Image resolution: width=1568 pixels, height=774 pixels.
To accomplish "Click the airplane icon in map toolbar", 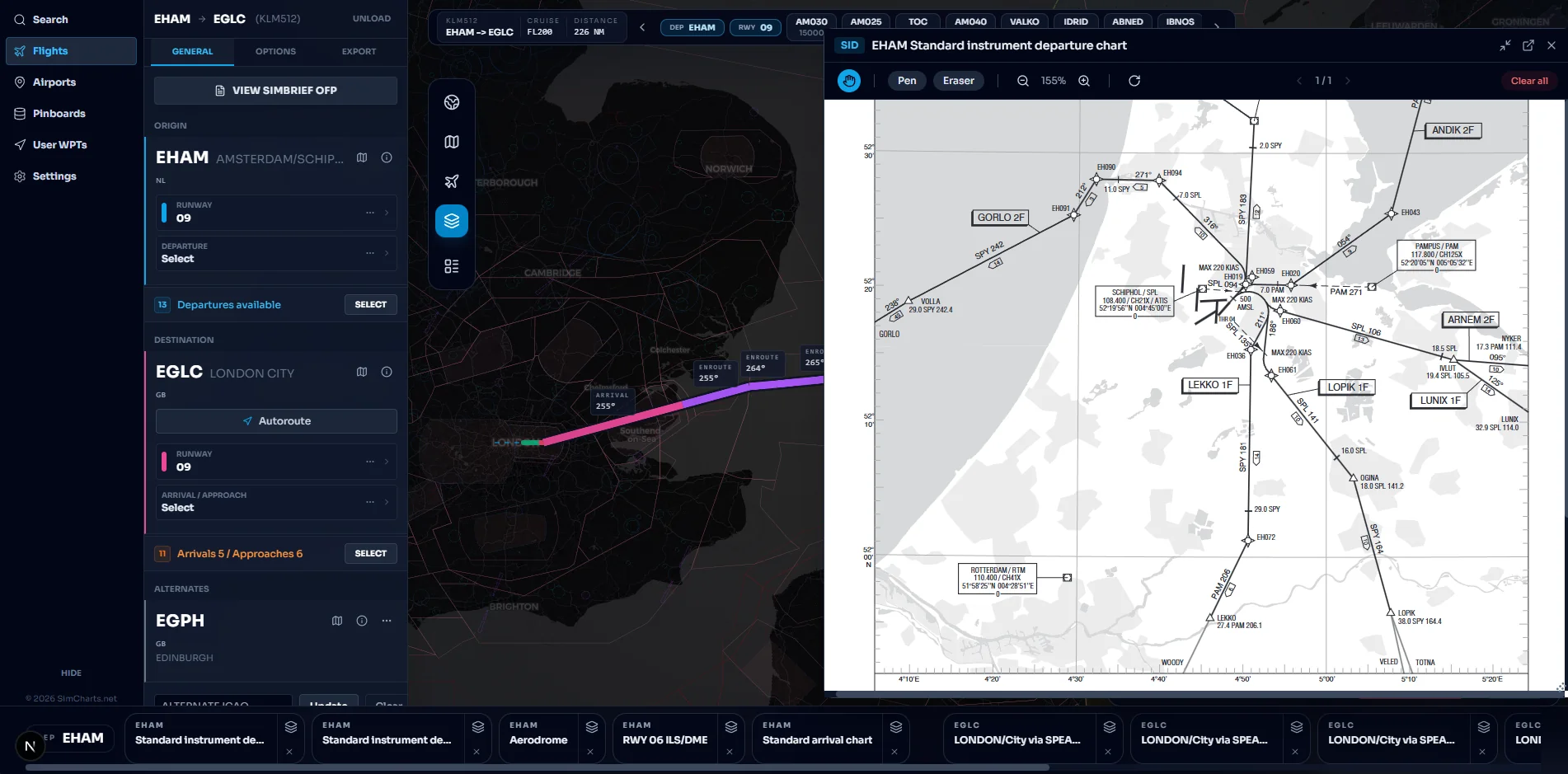I will (452, 181).
